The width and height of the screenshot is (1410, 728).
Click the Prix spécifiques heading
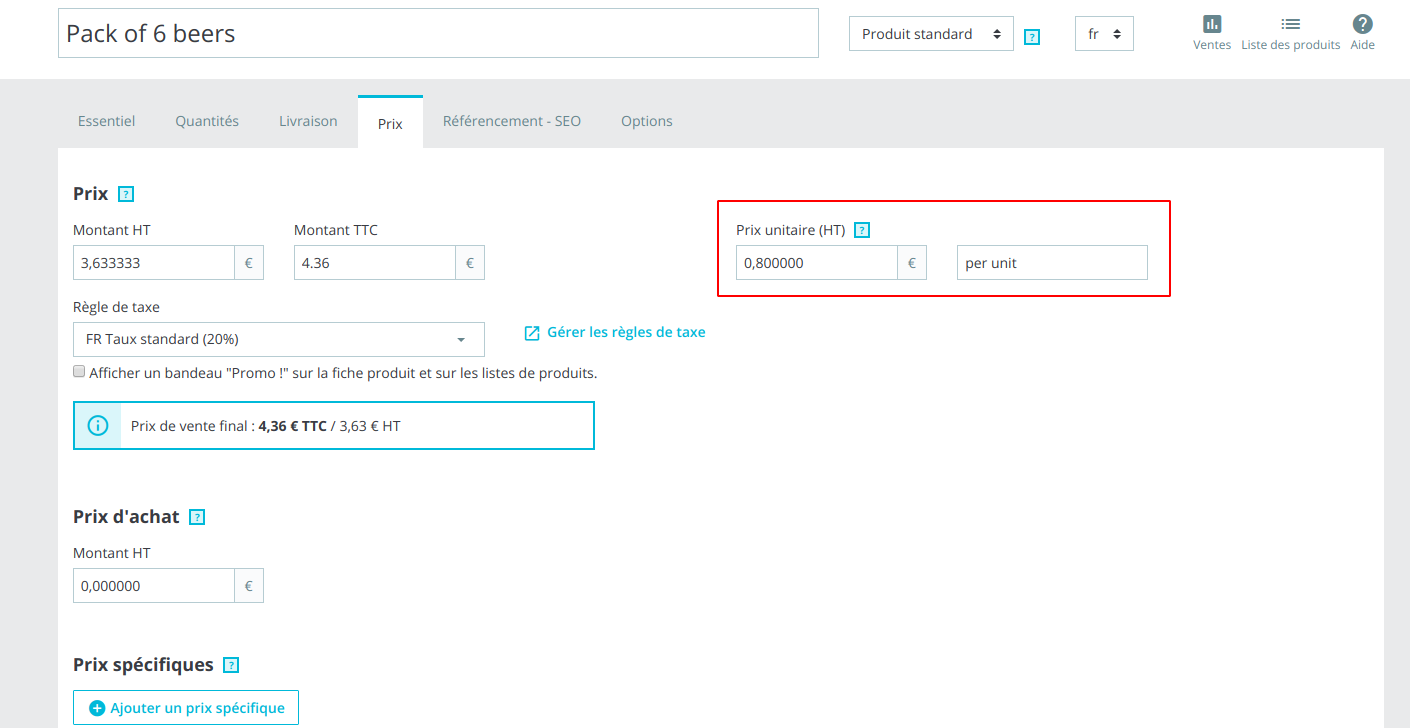click(x=143, y=665)
